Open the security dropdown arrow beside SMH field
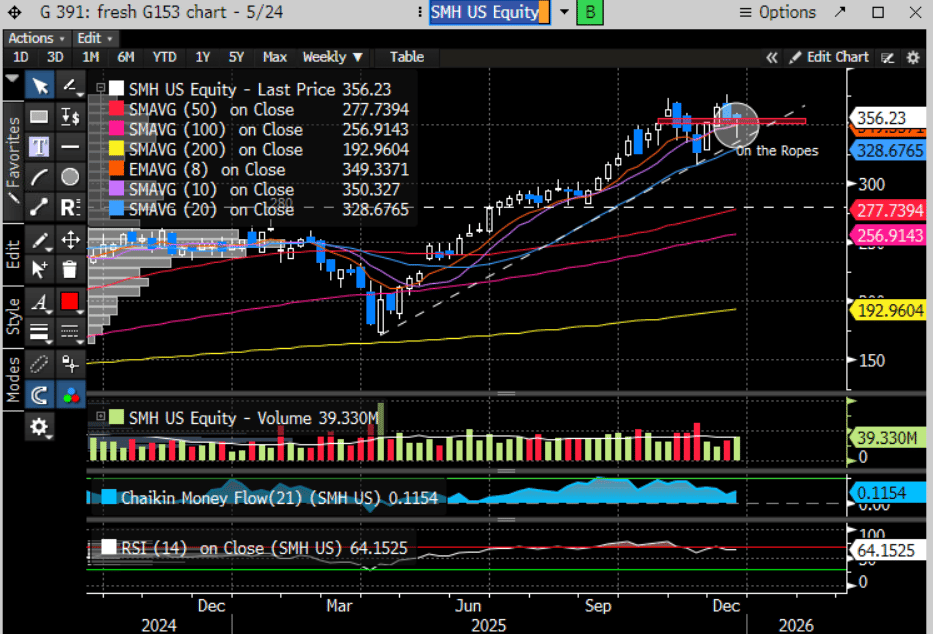This screenshot has width=933, height=634. pos(564,12)
